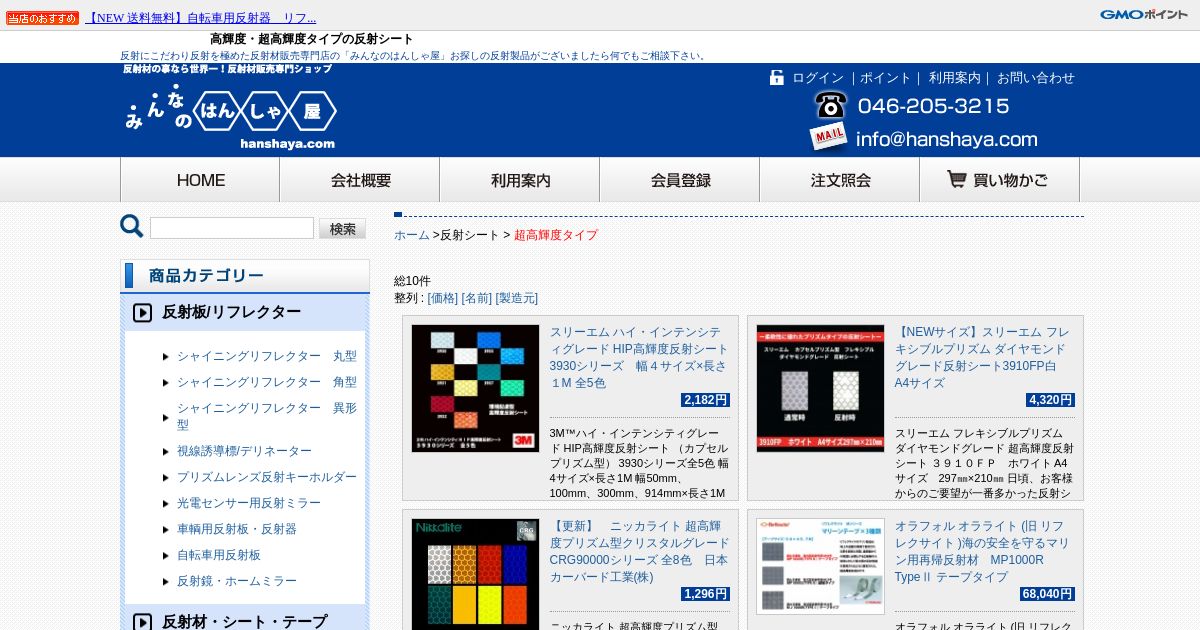The height and width of the screenshot is (630, 1200).
Task: Click the 利用案内 link in blue header
Action: click(954, 78)
